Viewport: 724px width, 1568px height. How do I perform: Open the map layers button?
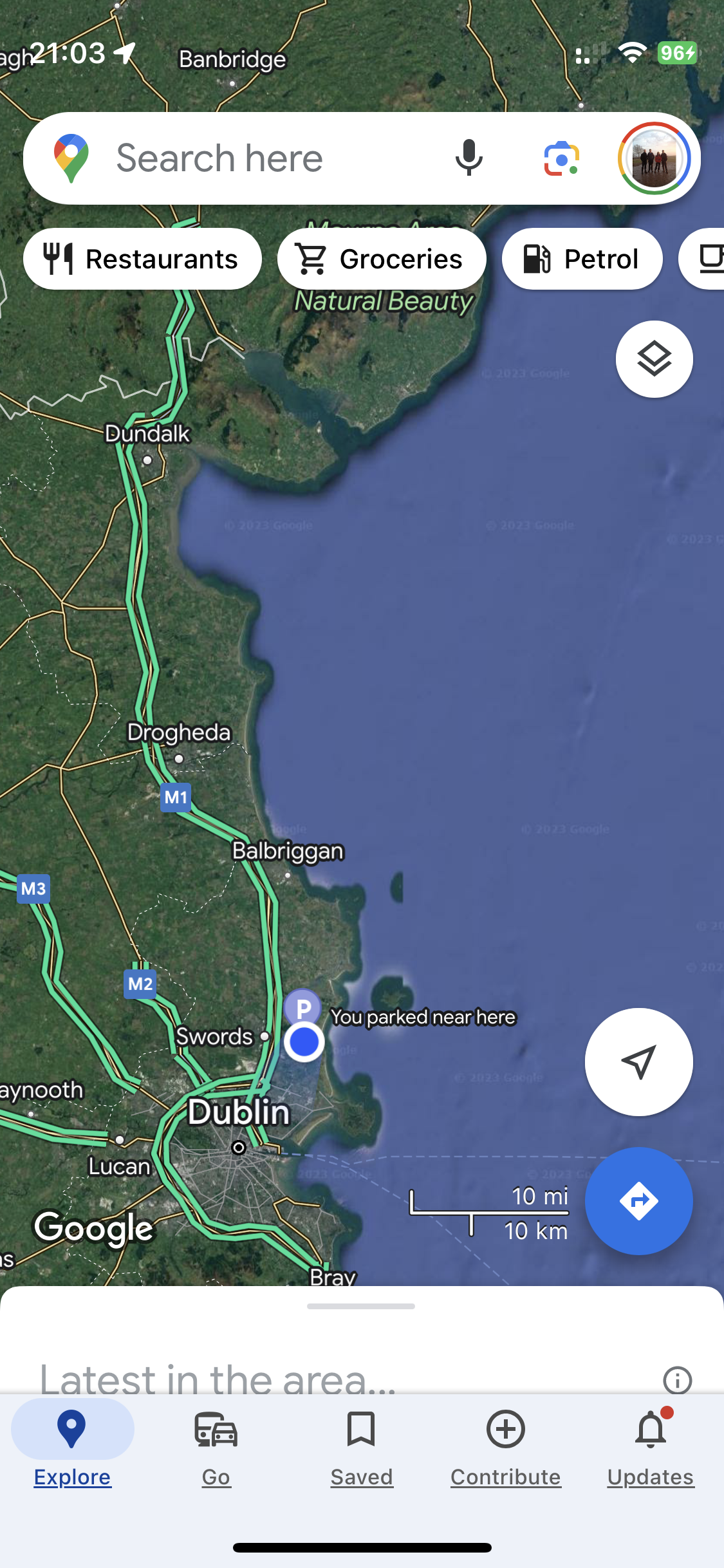point(654,359)
